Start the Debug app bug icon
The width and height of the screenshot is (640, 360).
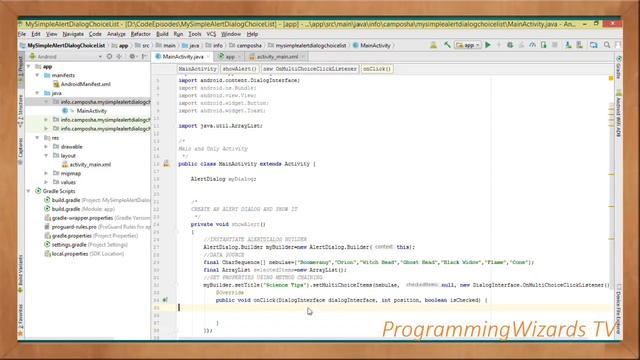[x=510, y=45]
